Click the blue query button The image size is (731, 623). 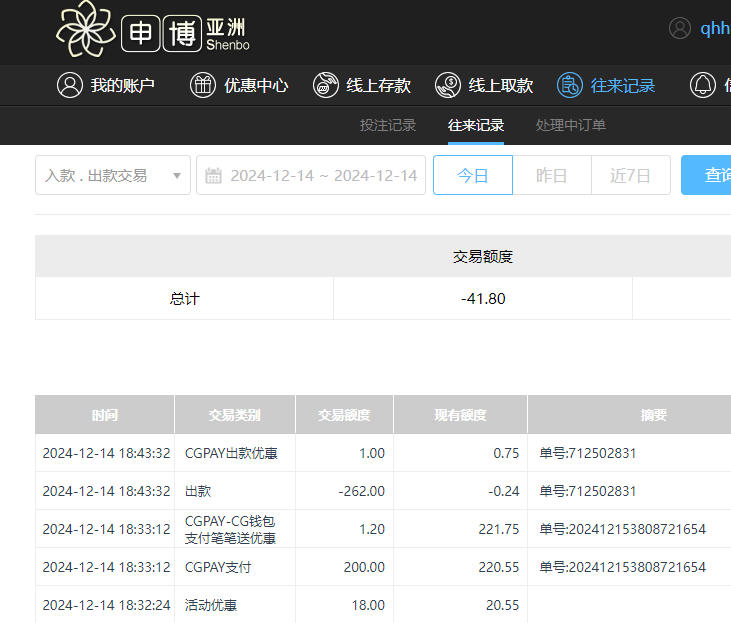click(708, 175)
